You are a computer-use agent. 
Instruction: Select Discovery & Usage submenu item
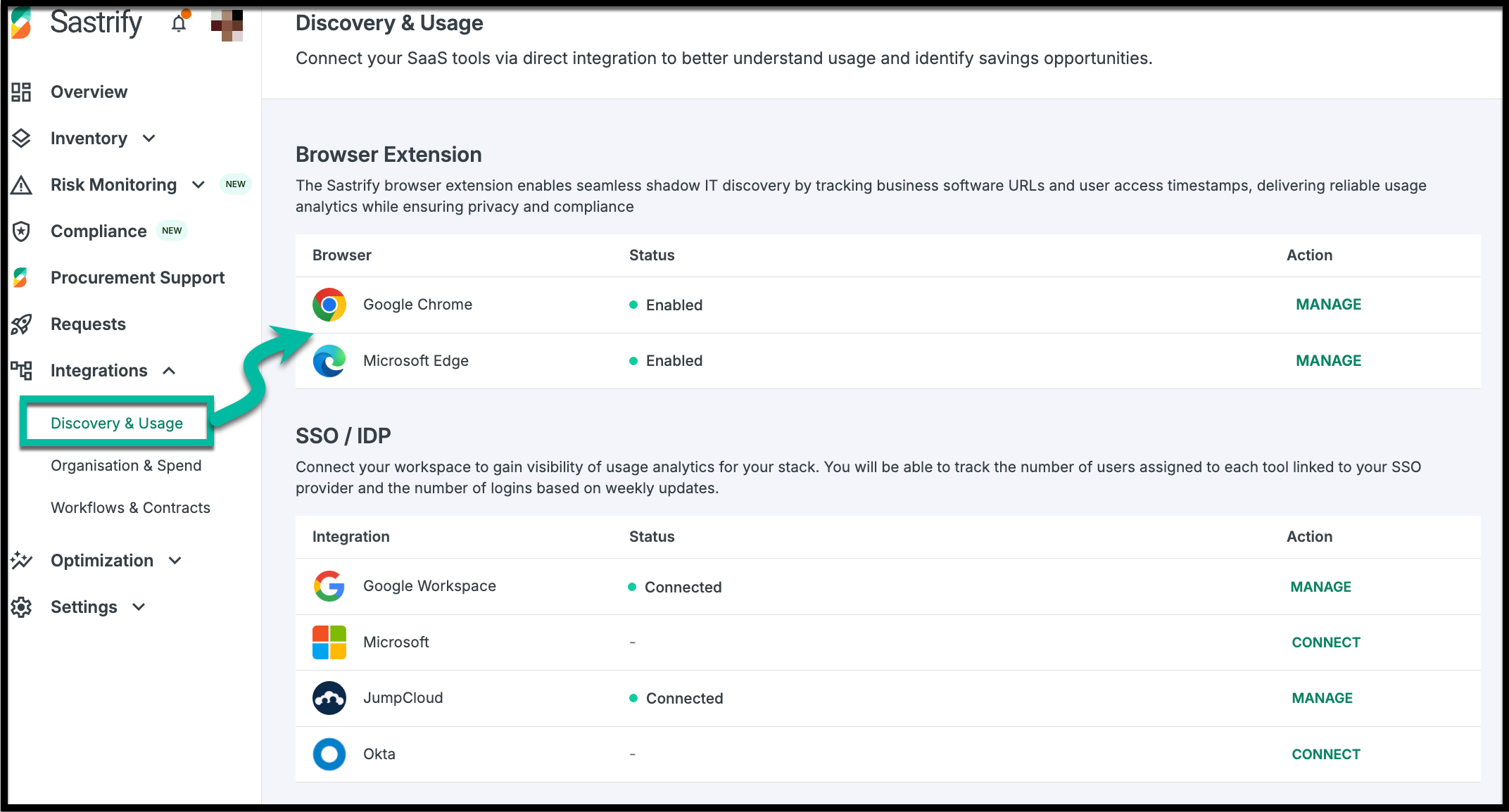coord(117,423)
